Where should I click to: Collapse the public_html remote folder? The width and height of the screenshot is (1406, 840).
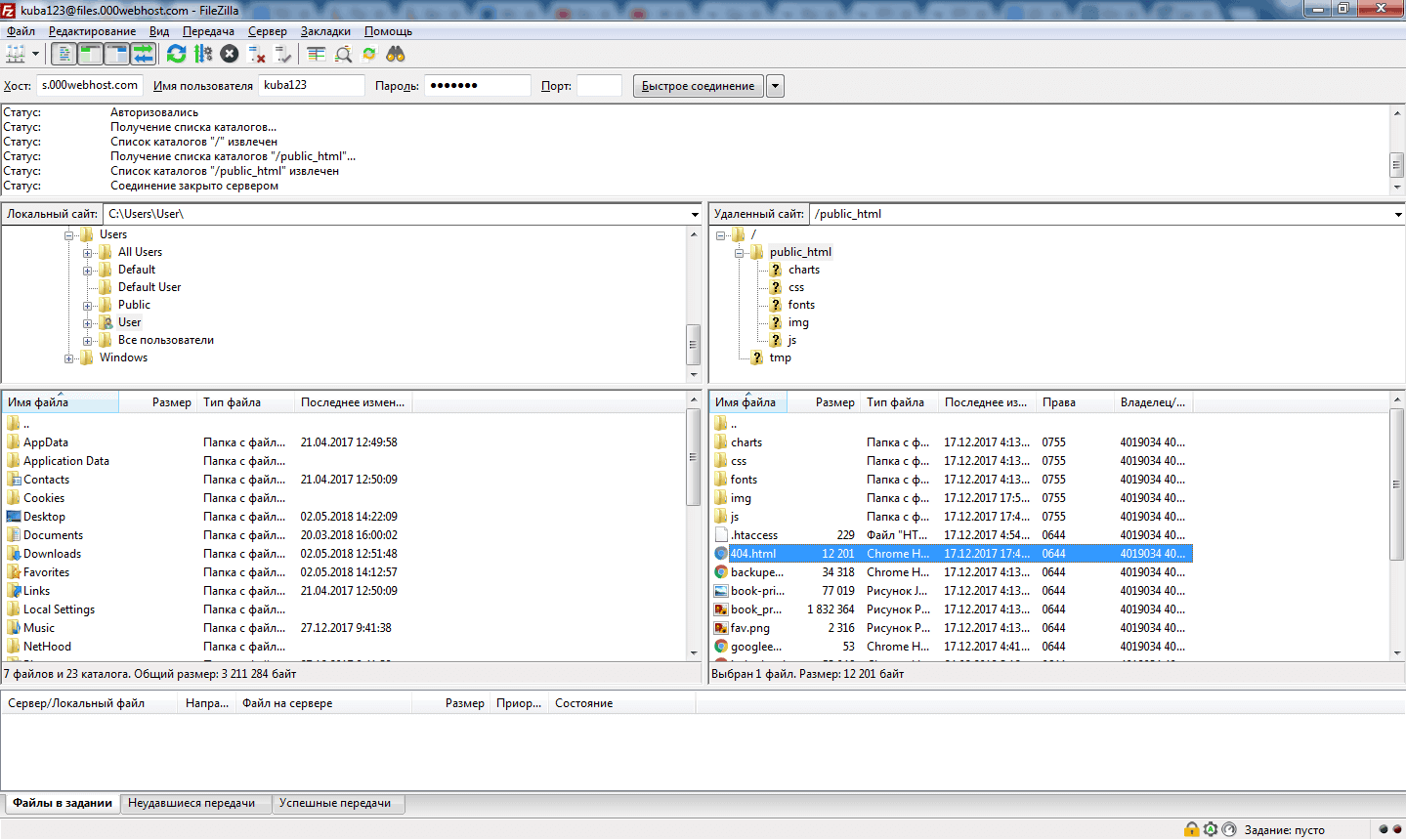pos(740,253)
